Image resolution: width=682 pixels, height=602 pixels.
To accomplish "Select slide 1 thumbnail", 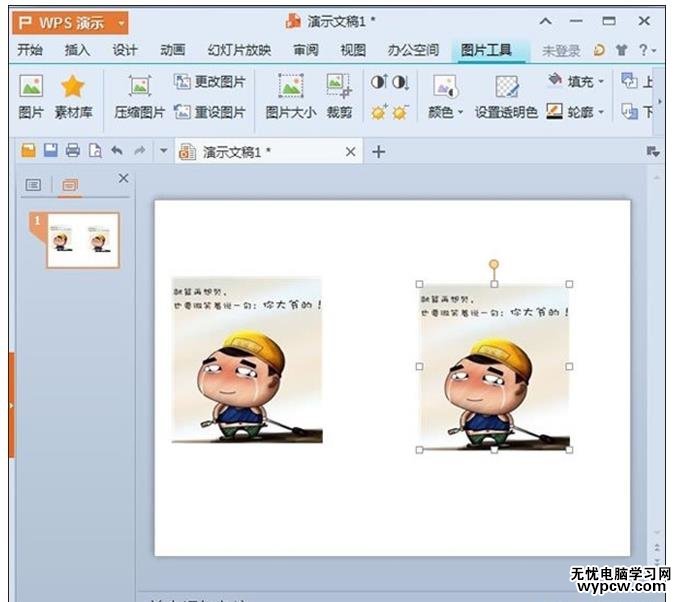I will pyautogui.click(x=83, y=241).
